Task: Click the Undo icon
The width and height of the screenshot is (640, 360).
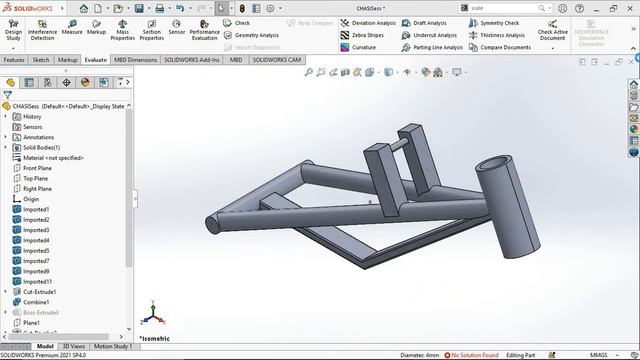Action: click(x=180, y=8)
